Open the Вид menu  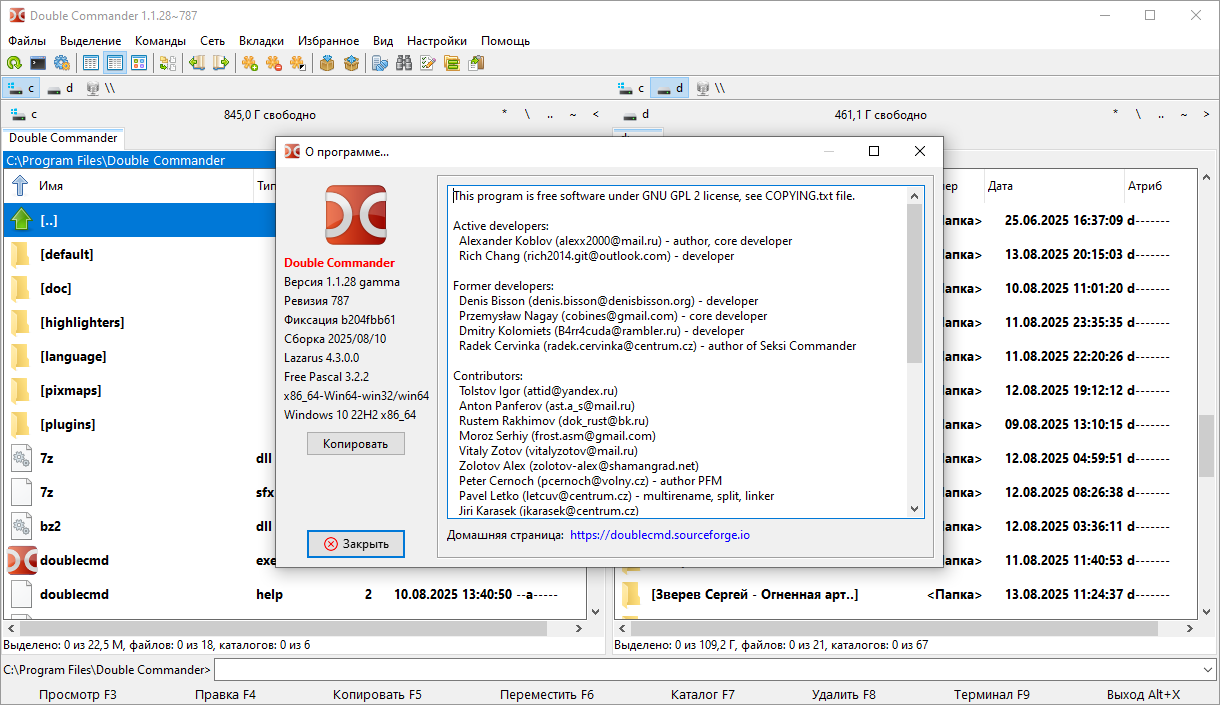point(383,41)
